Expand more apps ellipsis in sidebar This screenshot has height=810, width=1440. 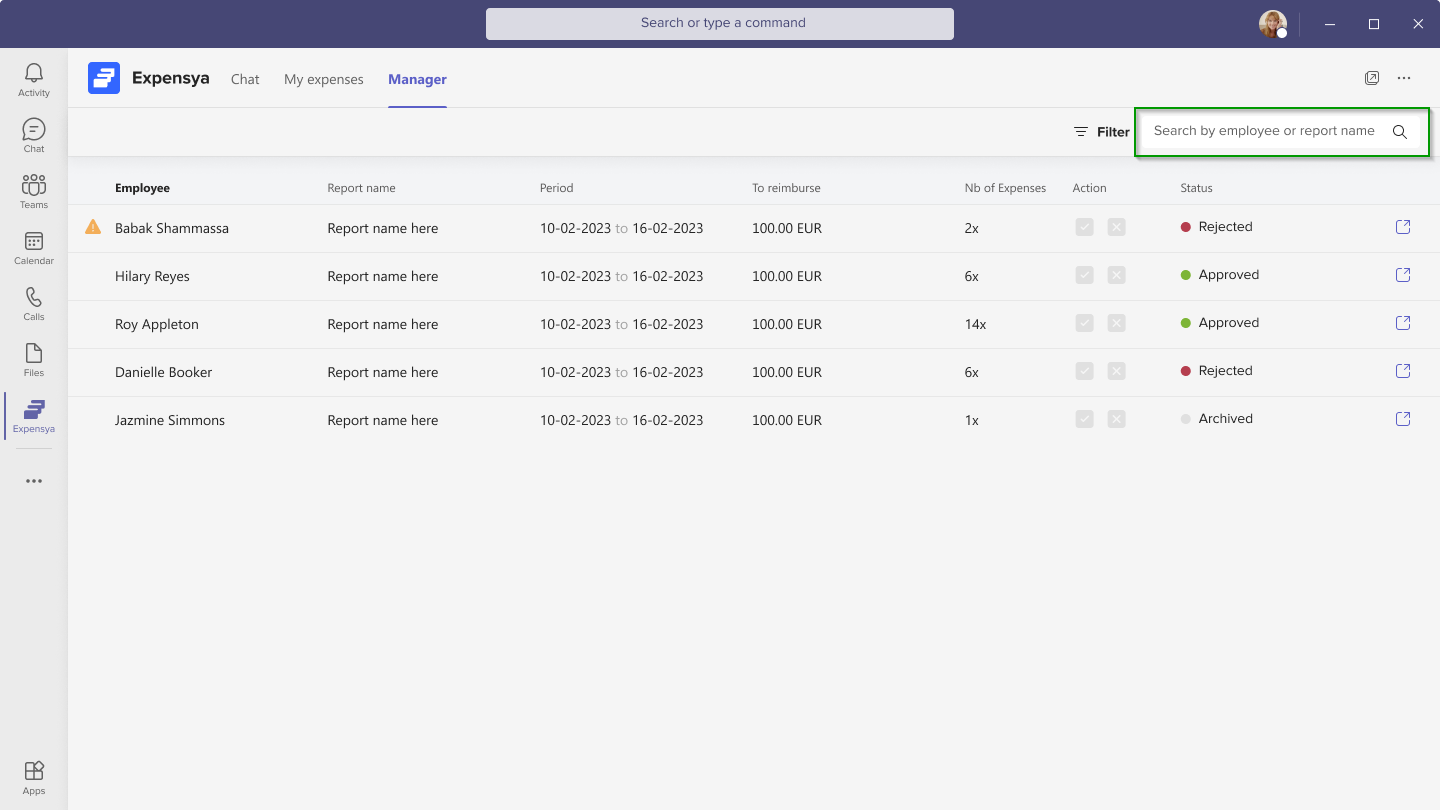33,481
